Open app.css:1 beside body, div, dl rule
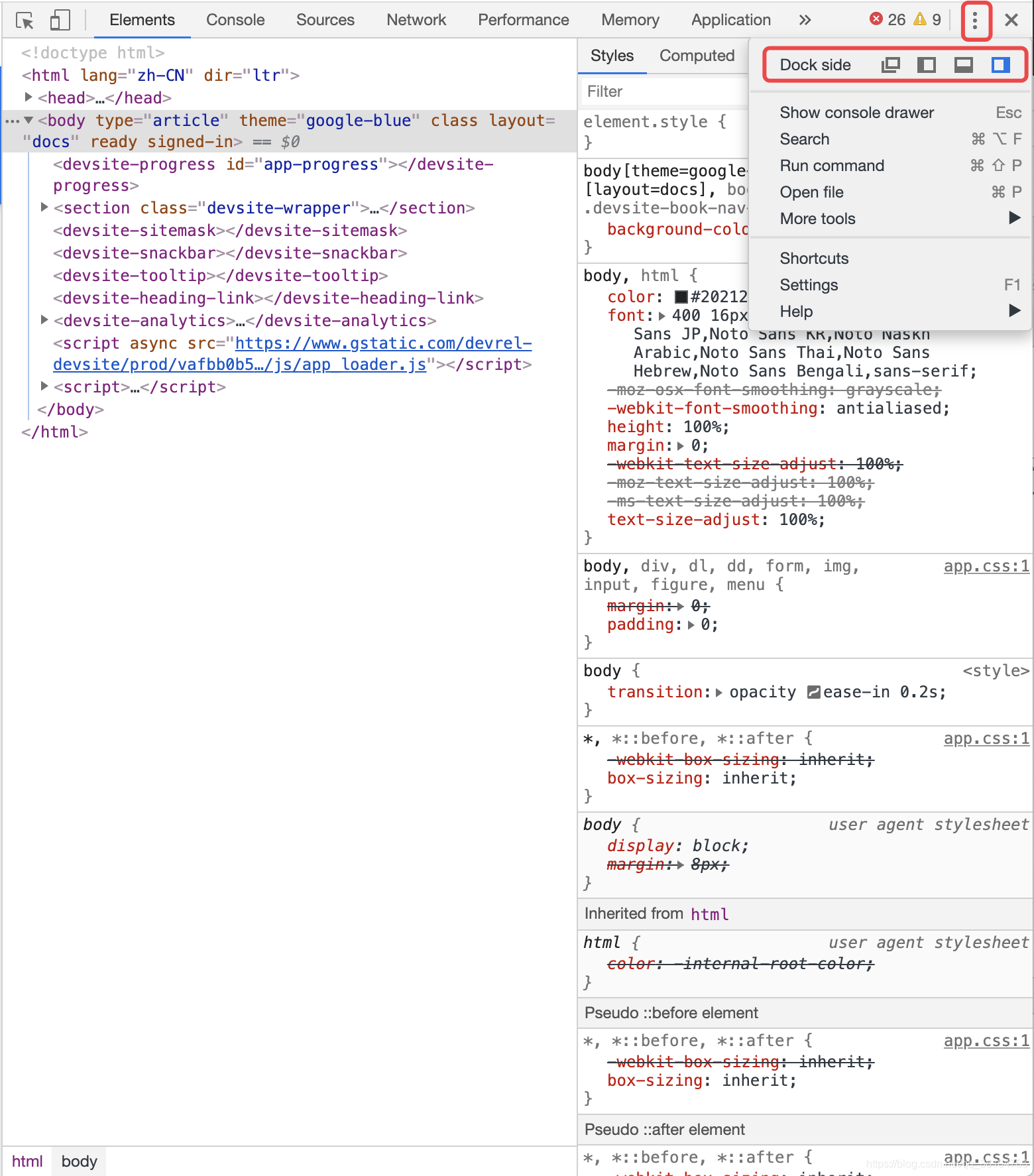The image size is (1034, 1176). tap(986, 566)
